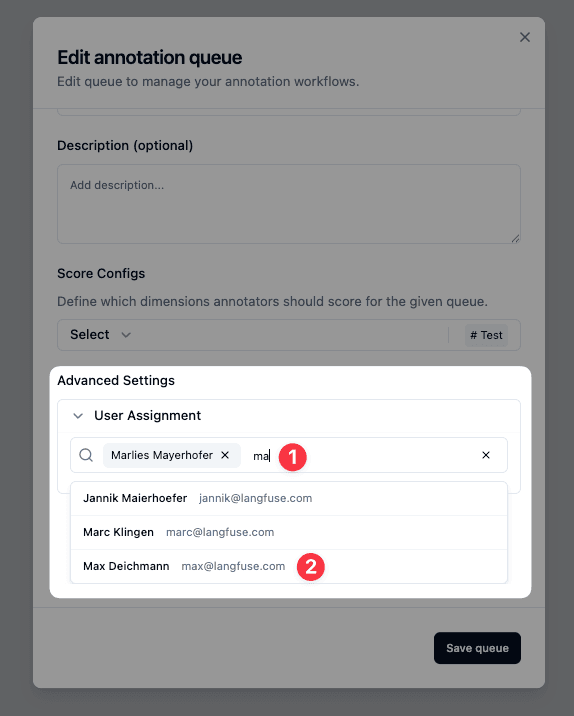
Task: Clear the user search field
Action: pyautogui.click(x=486, y=455)
